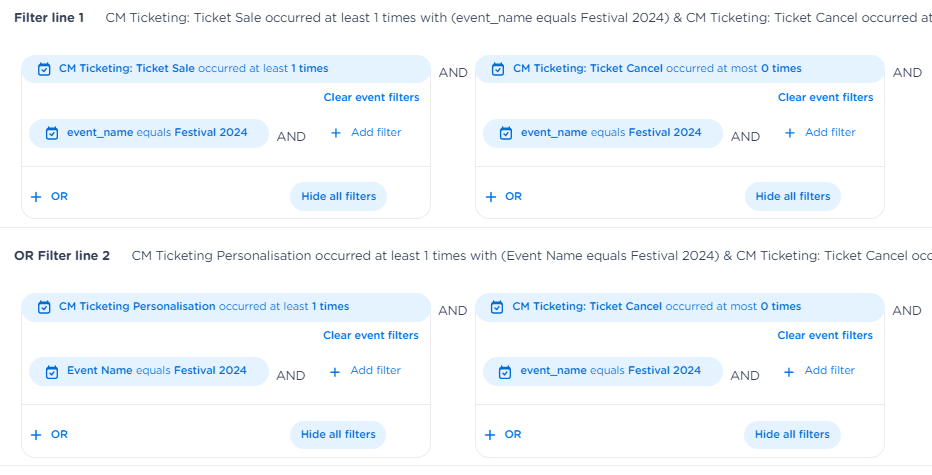Select the 'OR Filter line 2' heading
The image size is (932, 475).
(x=62, y=256)
